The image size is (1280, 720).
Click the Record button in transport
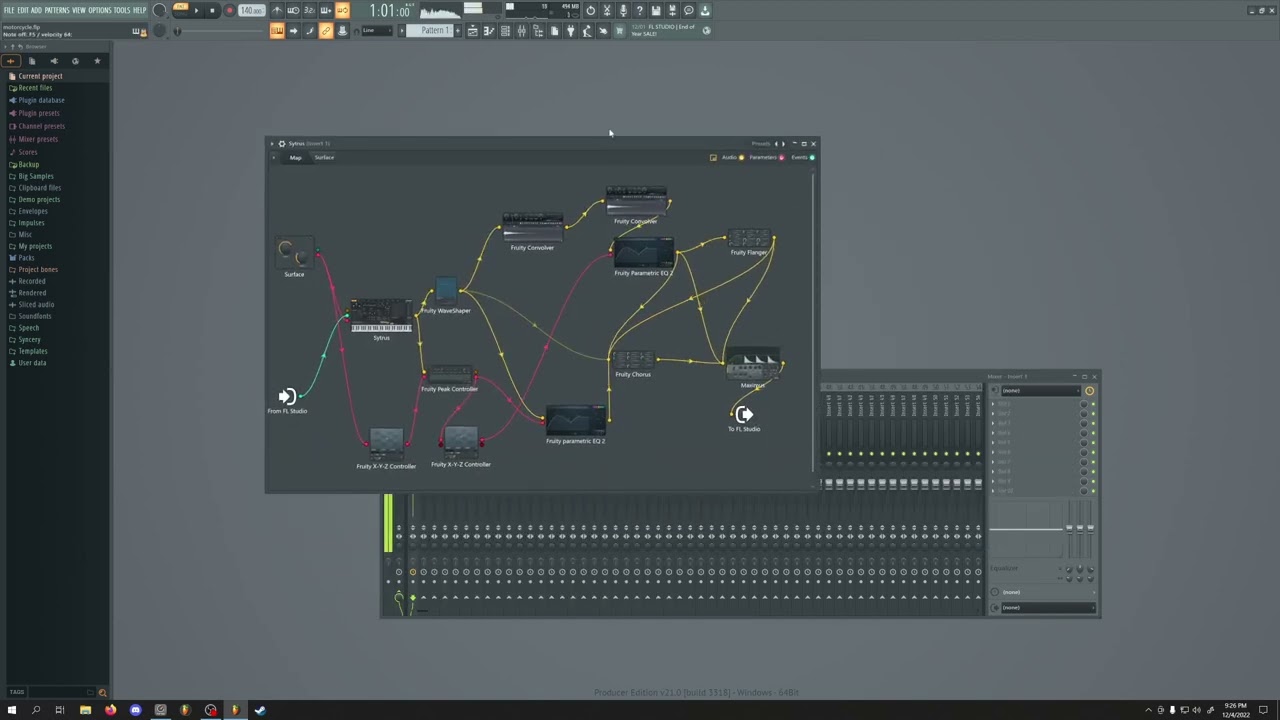click(x=229, y=10)
